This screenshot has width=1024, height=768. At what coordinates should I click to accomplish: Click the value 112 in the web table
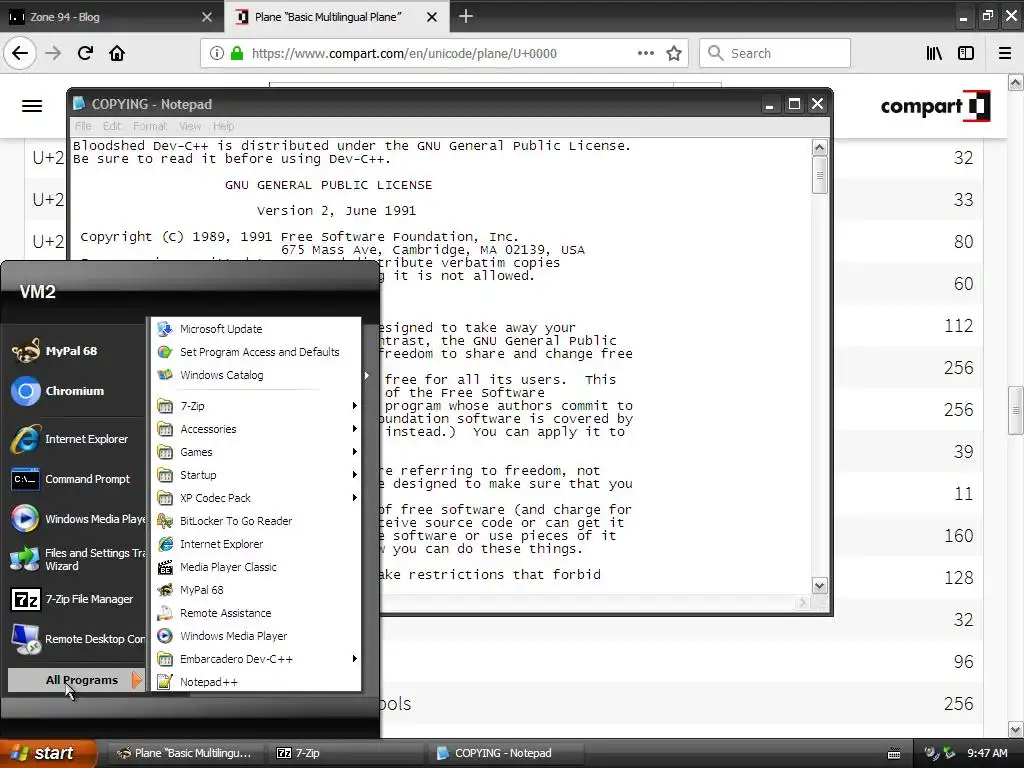[x=958, y=325]
